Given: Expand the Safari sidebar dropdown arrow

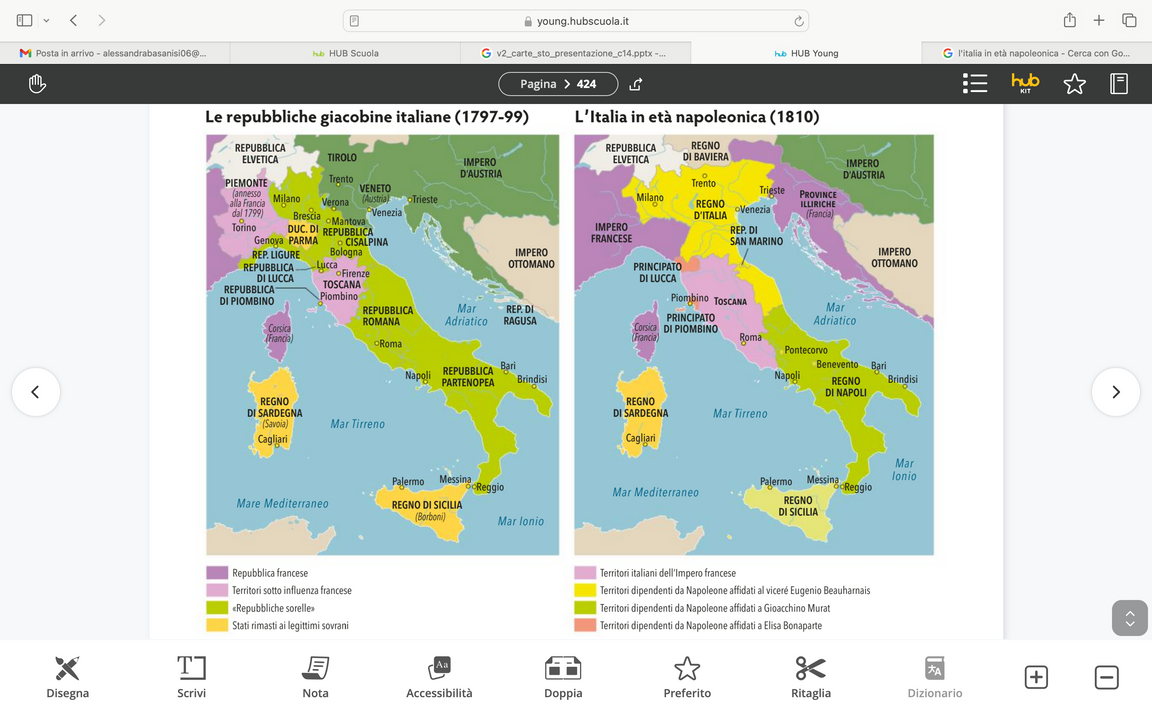Looking at the screenshot, I should (x=46, y=20).
